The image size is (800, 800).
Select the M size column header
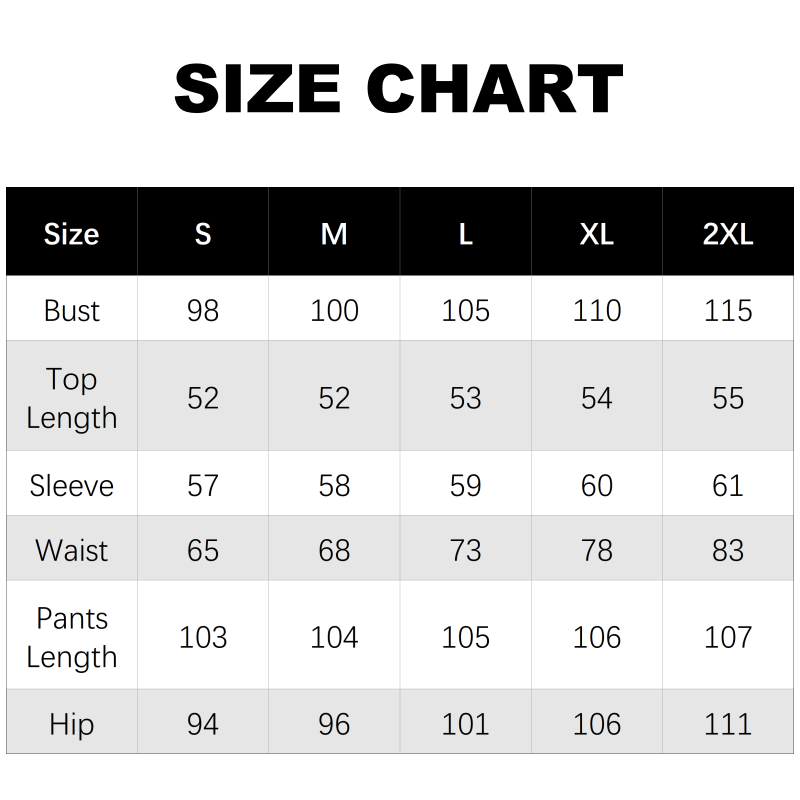tap(334, 234)
